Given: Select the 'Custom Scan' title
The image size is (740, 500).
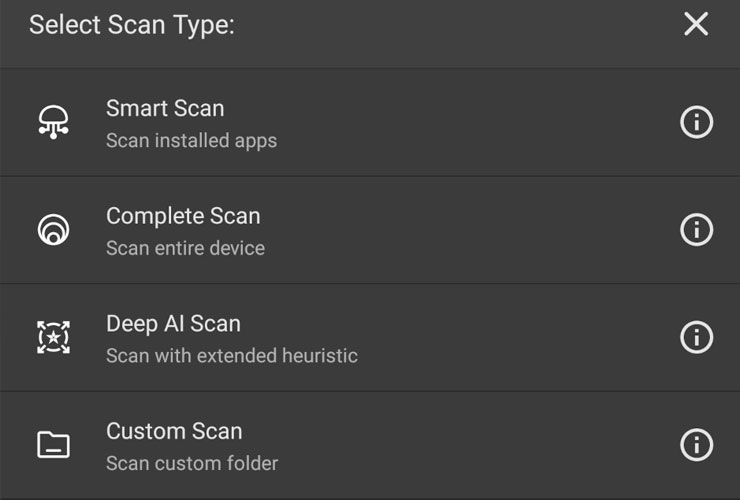Looking at the screenshot, I should tap(174, 432).
